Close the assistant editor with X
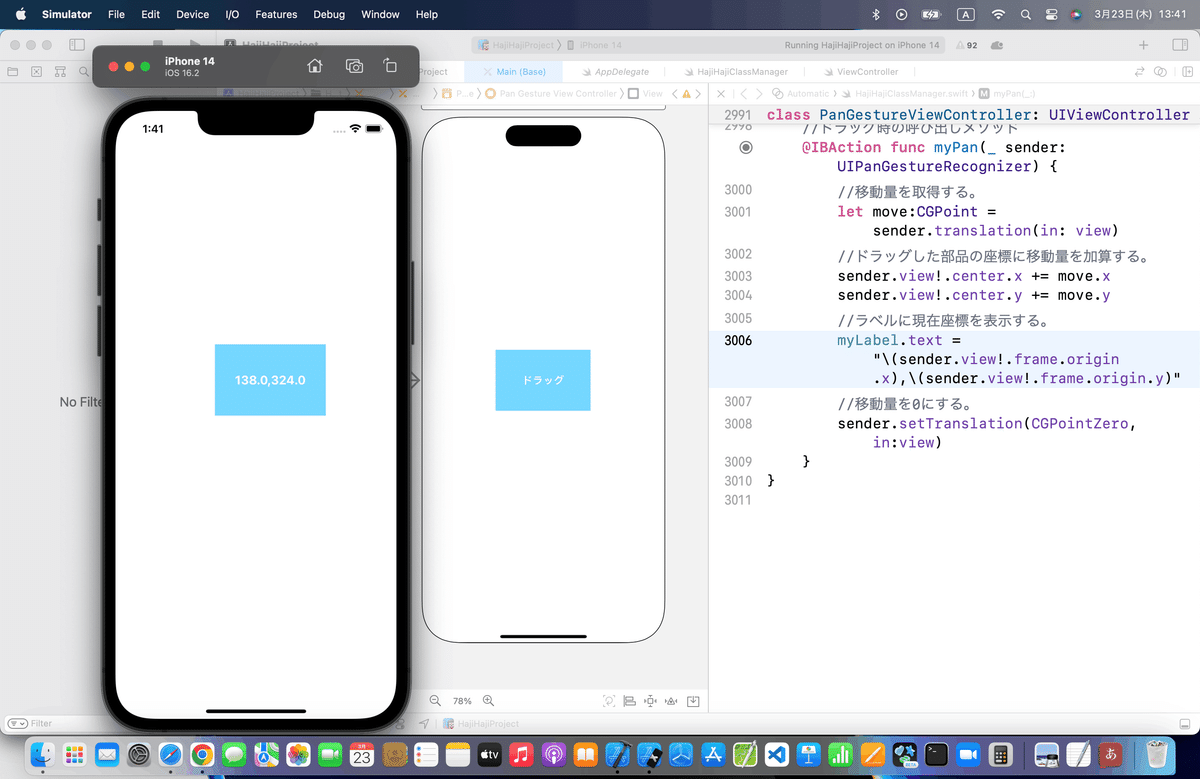The width and height of the screenshot is (1200, 779). (721, 93)
